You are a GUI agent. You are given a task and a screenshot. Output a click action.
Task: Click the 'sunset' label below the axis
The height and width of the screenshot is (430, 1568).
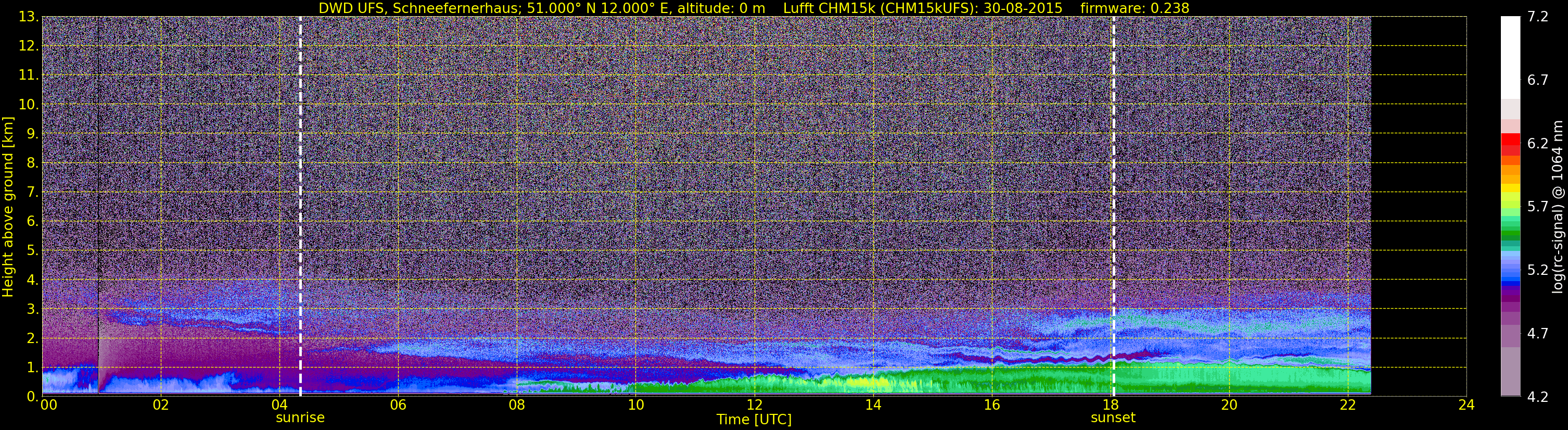1113,418
